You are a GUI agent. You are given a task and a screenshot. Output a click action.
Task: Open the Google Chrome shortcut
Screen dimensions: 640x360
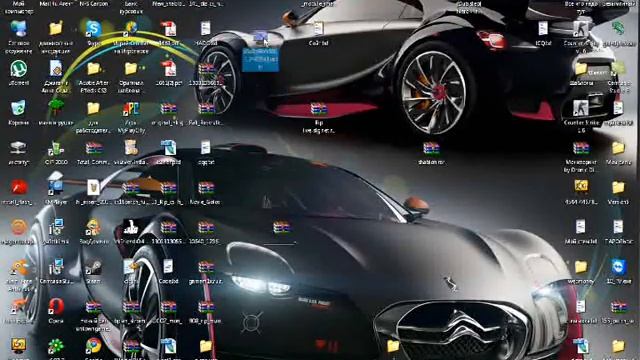(93, 346)
